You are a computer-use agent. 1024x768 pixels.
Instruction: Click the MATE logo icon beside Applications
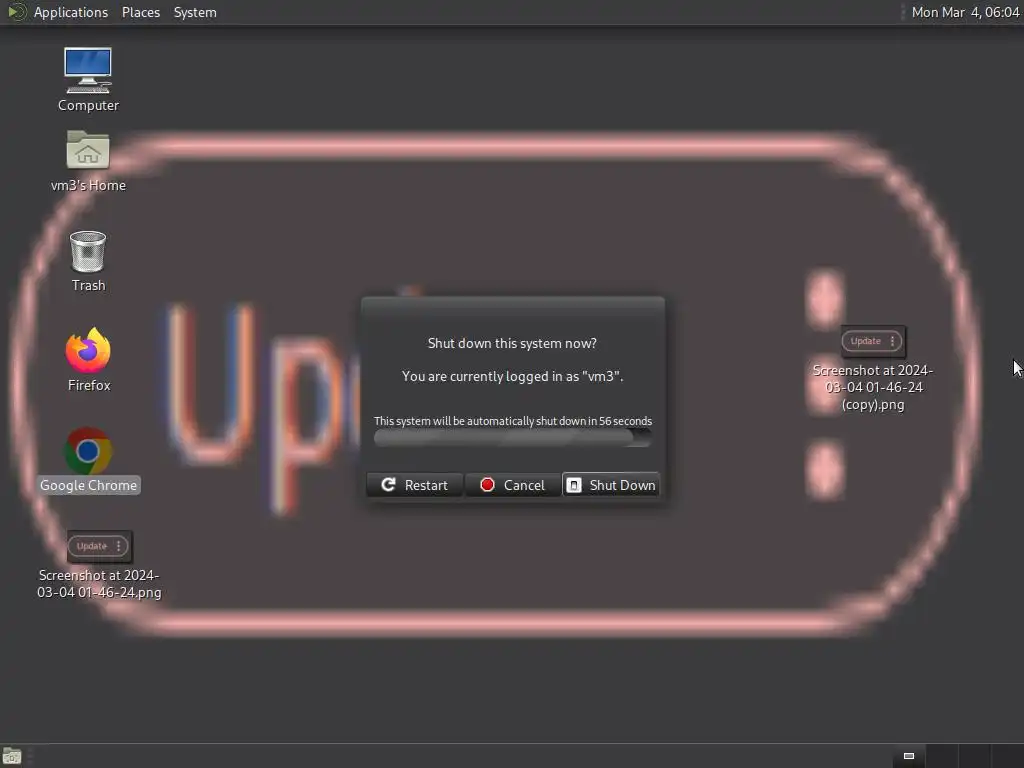click(16, 12)
